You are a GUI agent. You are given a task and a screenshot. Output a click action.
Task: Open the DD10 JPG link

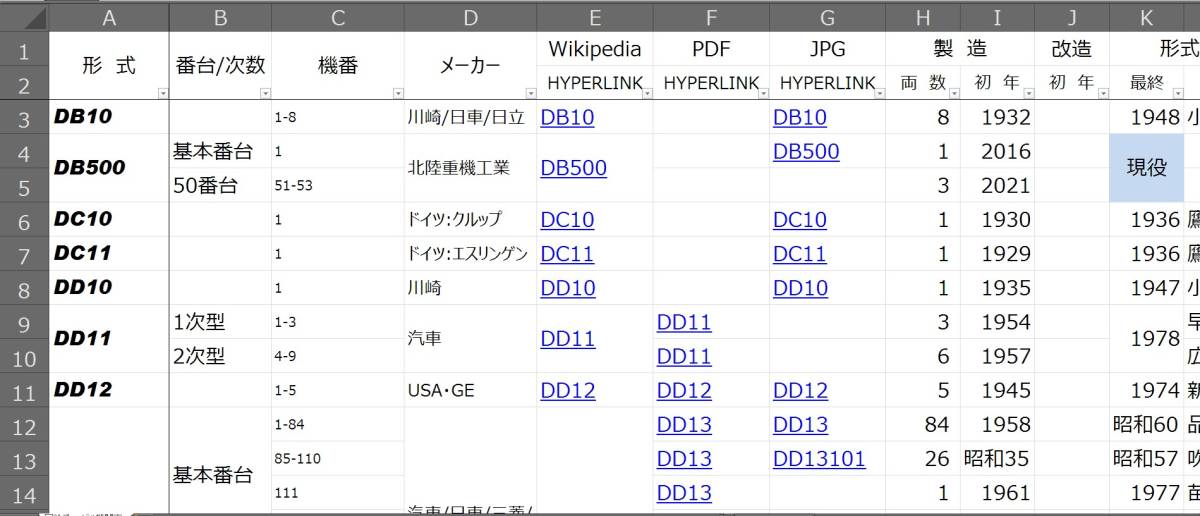click(800, 288)
